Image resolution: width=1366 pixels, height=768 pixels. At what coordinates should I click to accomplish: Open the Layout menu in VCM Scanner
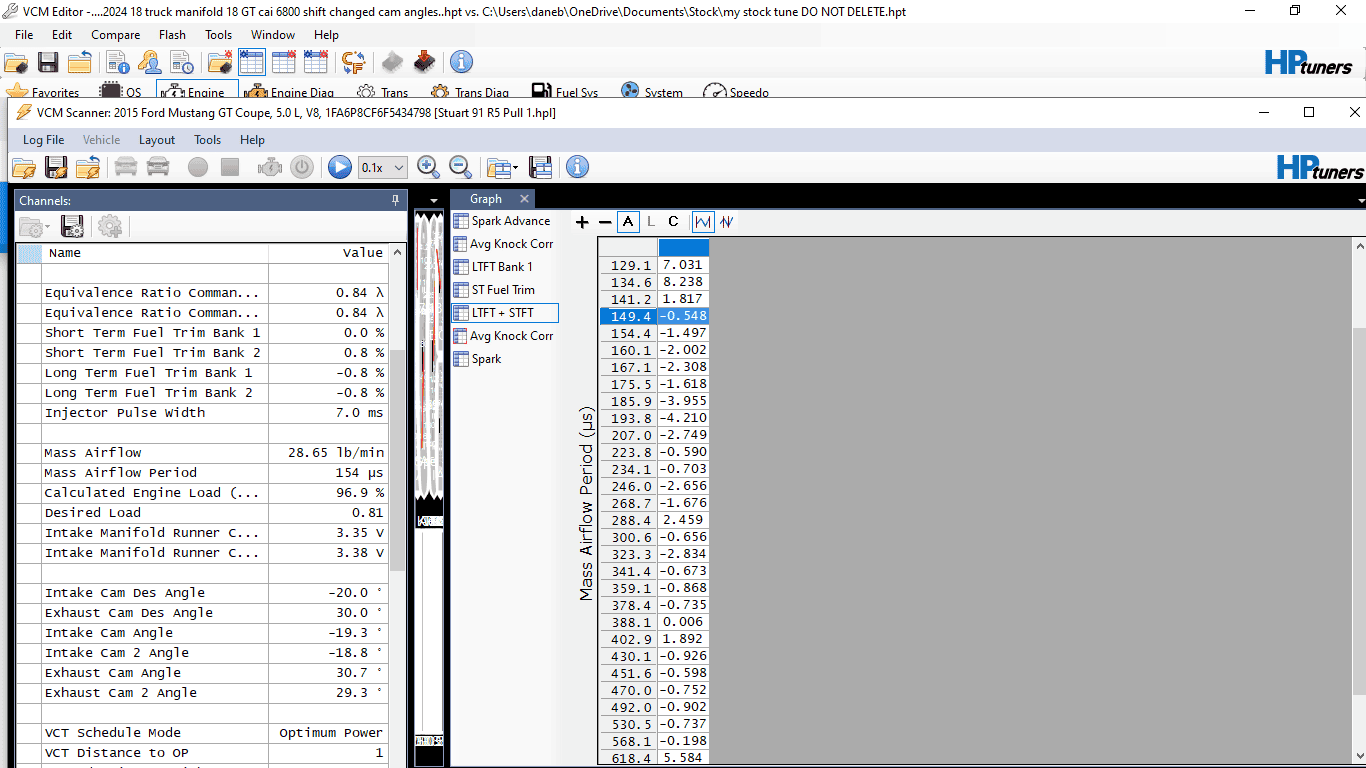157,140
